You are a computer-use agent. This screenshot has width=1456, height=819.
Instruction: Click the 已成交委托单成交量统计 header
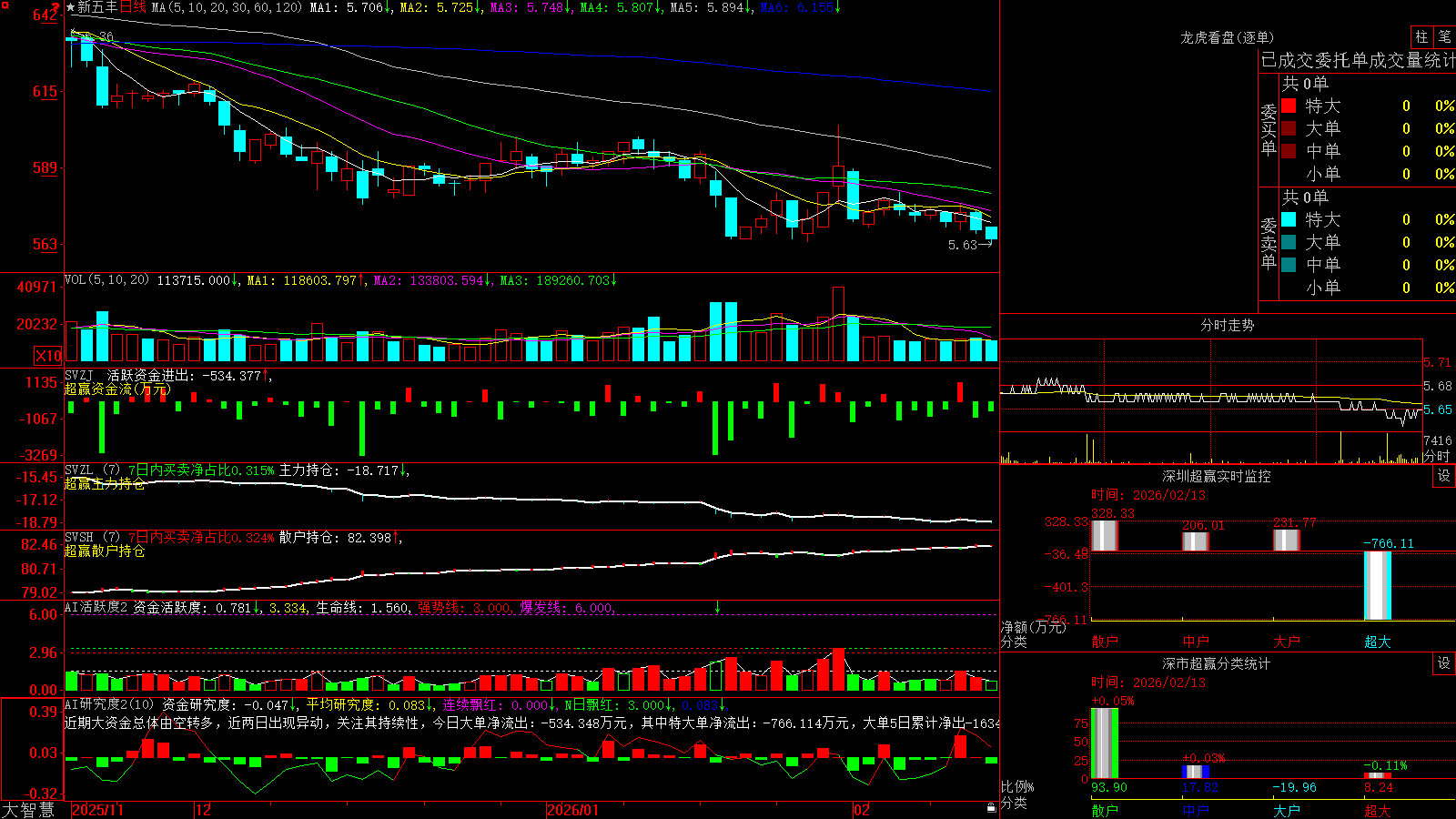(1358, 61)
